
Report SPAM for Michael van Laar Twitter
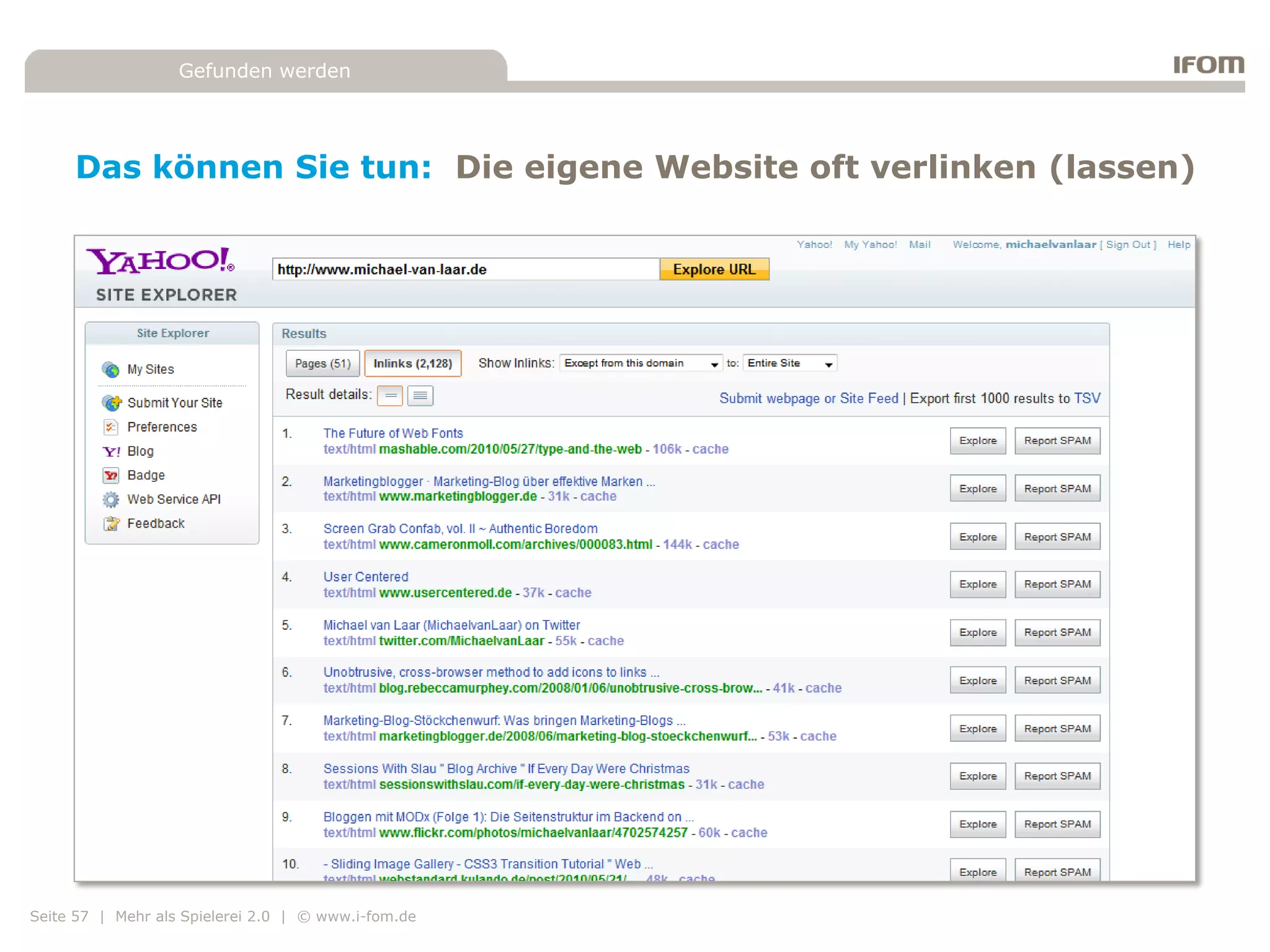click(1057, 633)
